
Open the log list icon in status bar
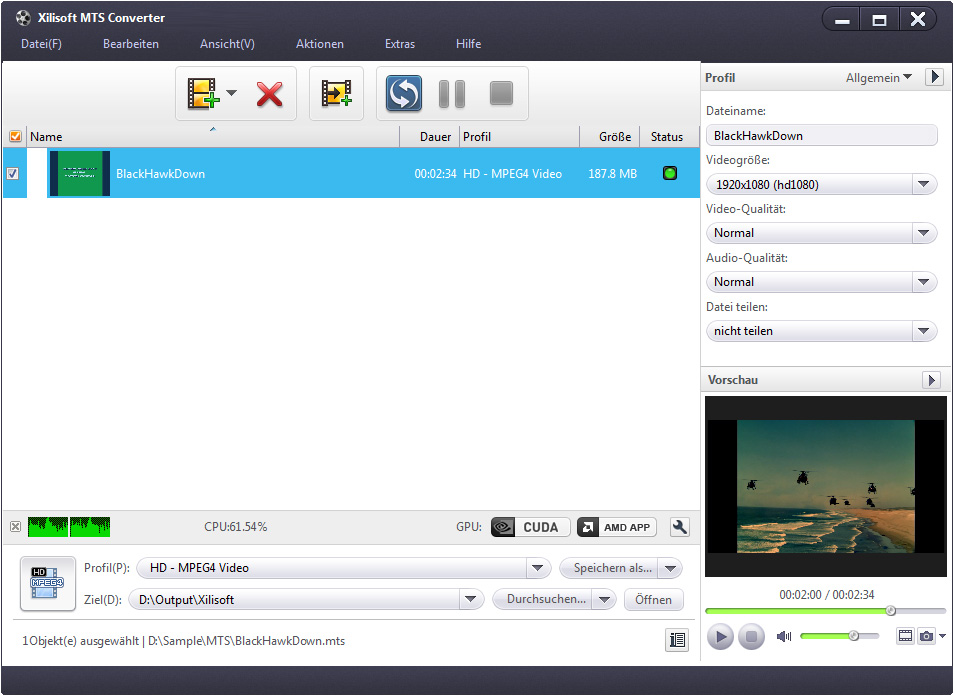point(677,640)
